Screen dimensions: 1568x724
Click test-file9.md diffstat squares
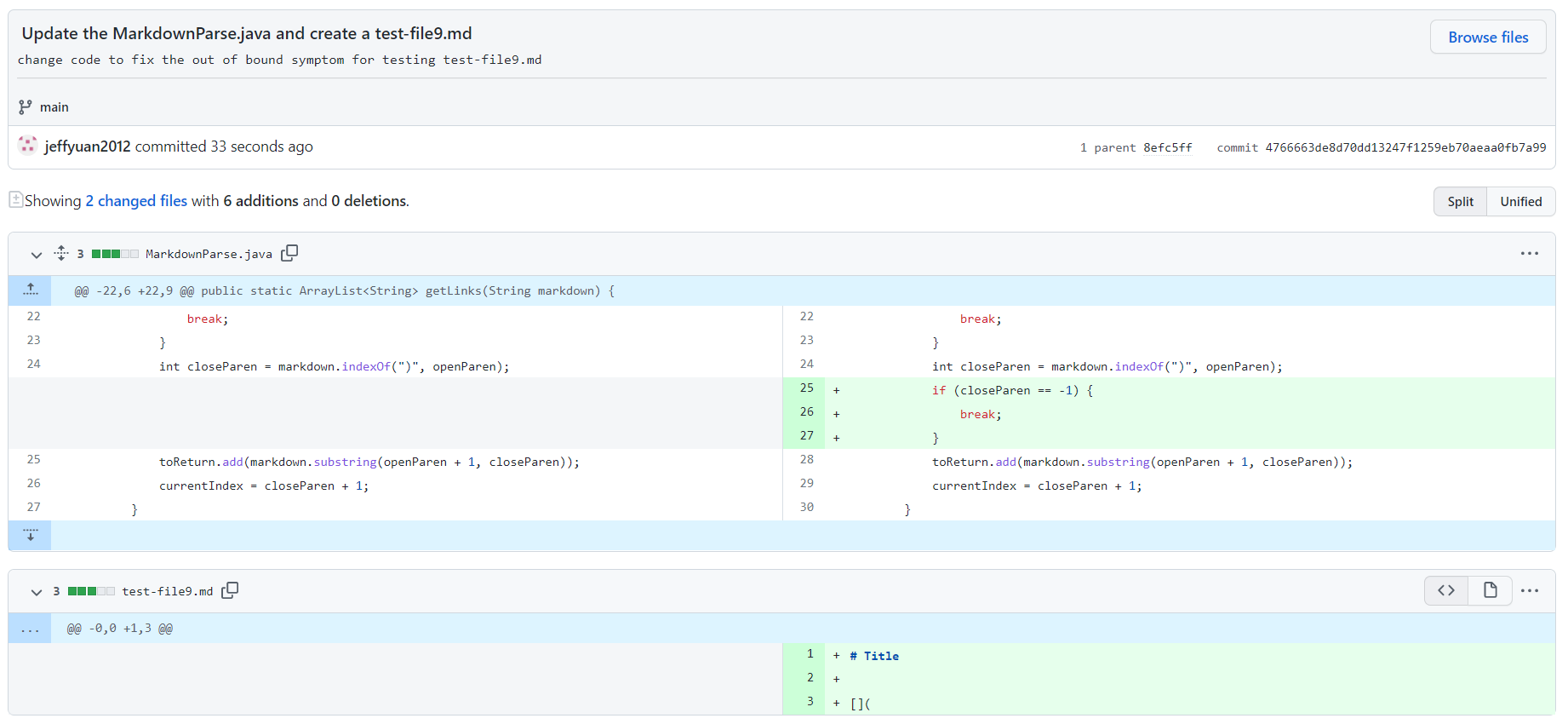[x=91, y=591]
